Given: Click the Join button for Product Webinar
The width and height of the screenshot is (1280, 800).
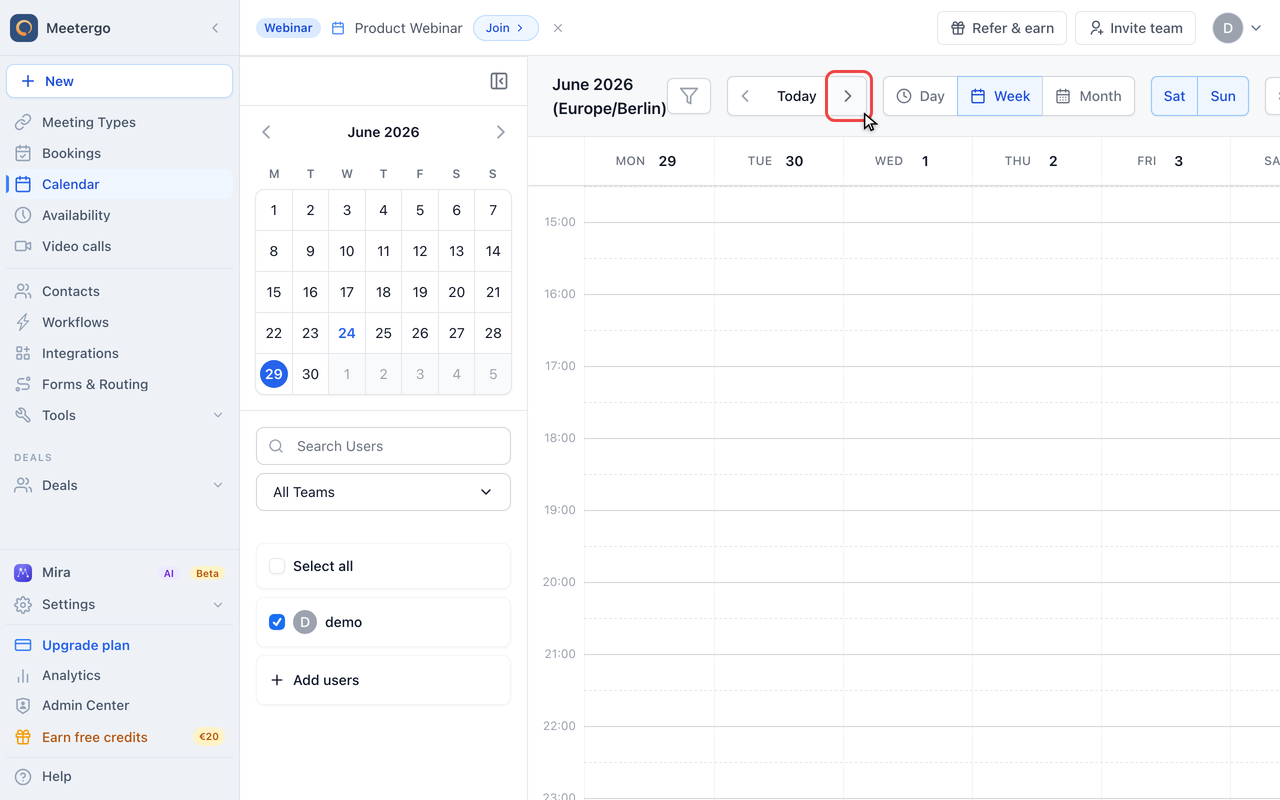Looking at the screenshot, I should [505, 28].
